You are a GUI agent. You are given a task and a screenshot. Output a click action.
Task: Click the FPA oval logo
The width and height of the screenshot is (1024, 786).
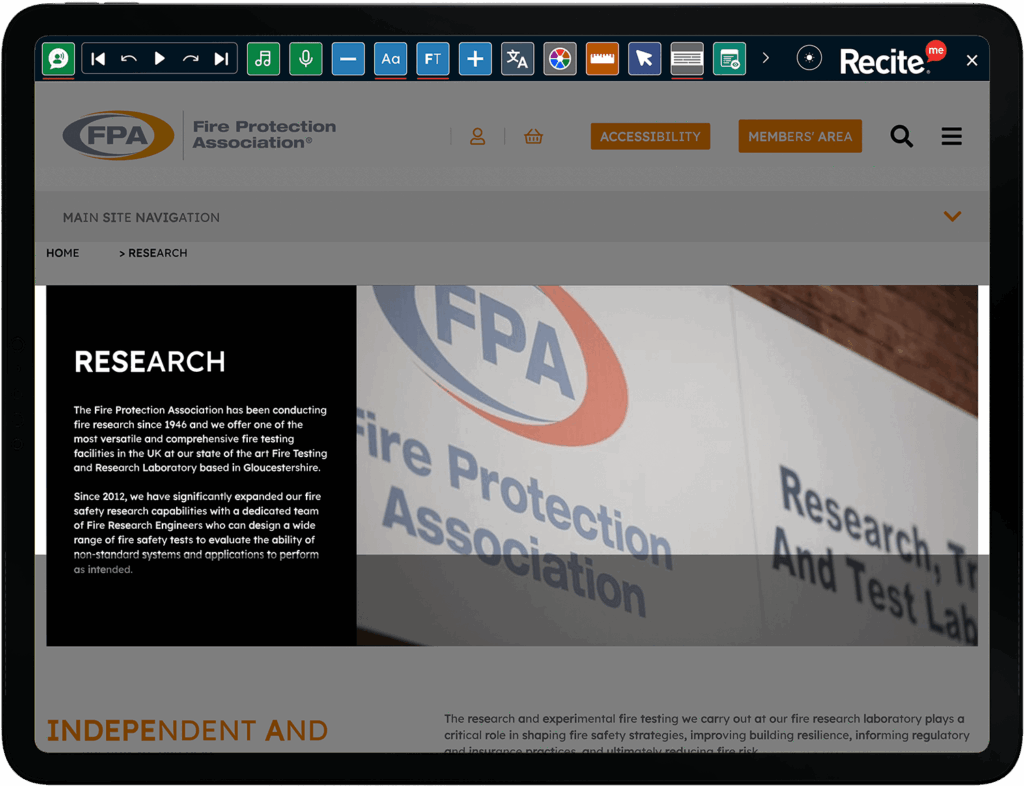tap(118, 136)
